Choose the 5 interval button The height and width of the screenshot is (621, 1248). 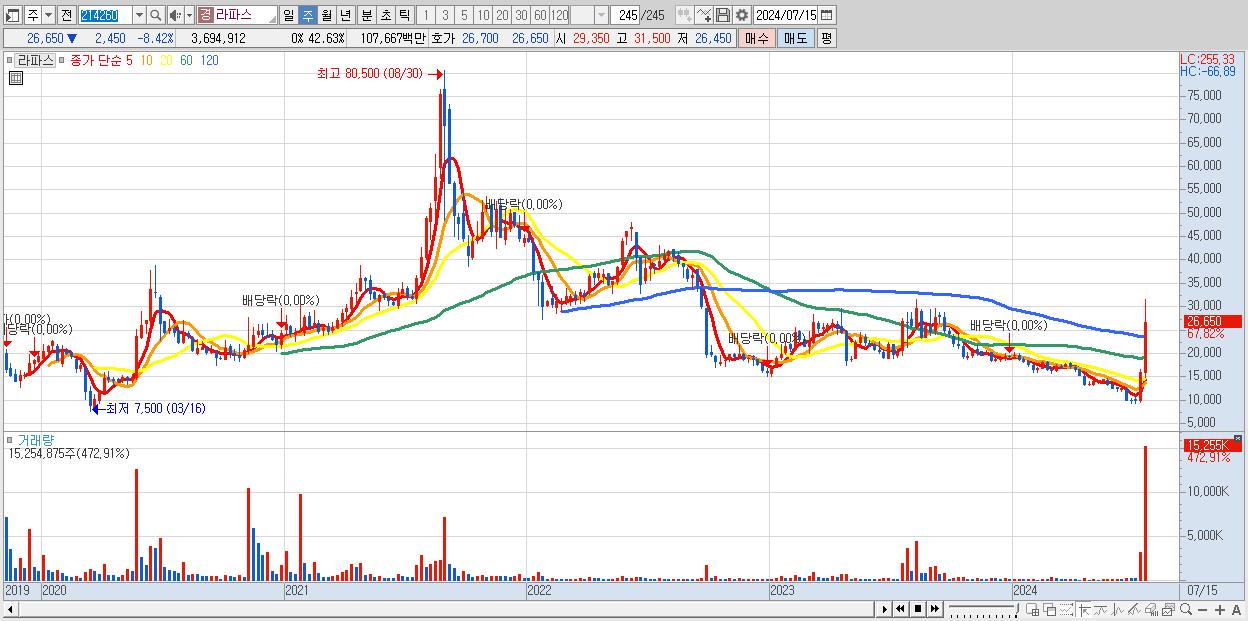click(464, 15)
